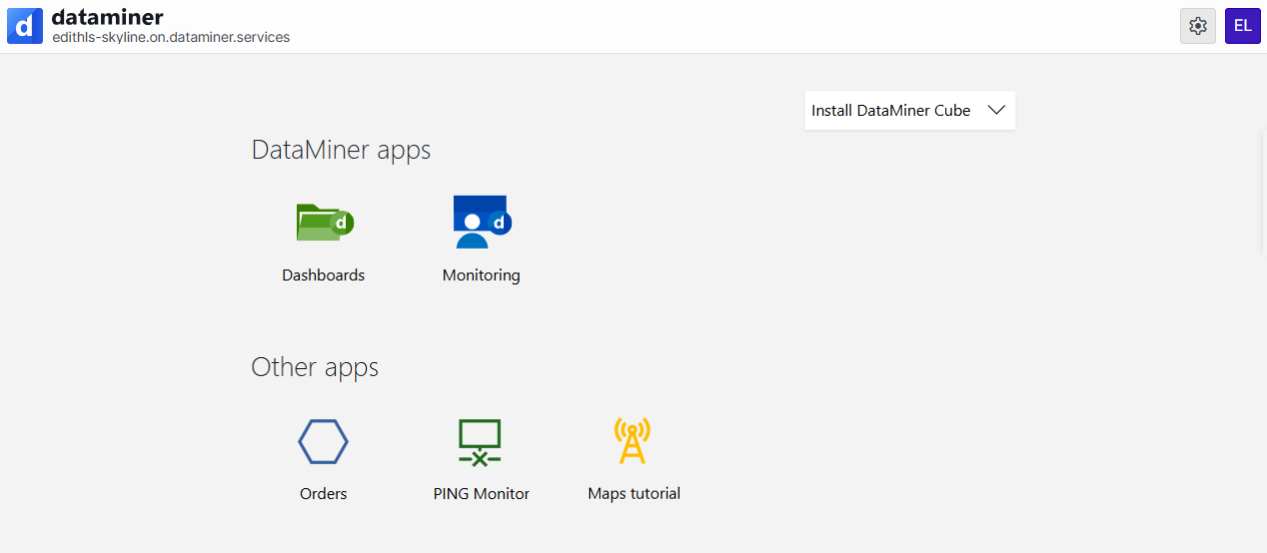Click the DataMiner apps heading
1267x553 pixels.
point(341,150)
